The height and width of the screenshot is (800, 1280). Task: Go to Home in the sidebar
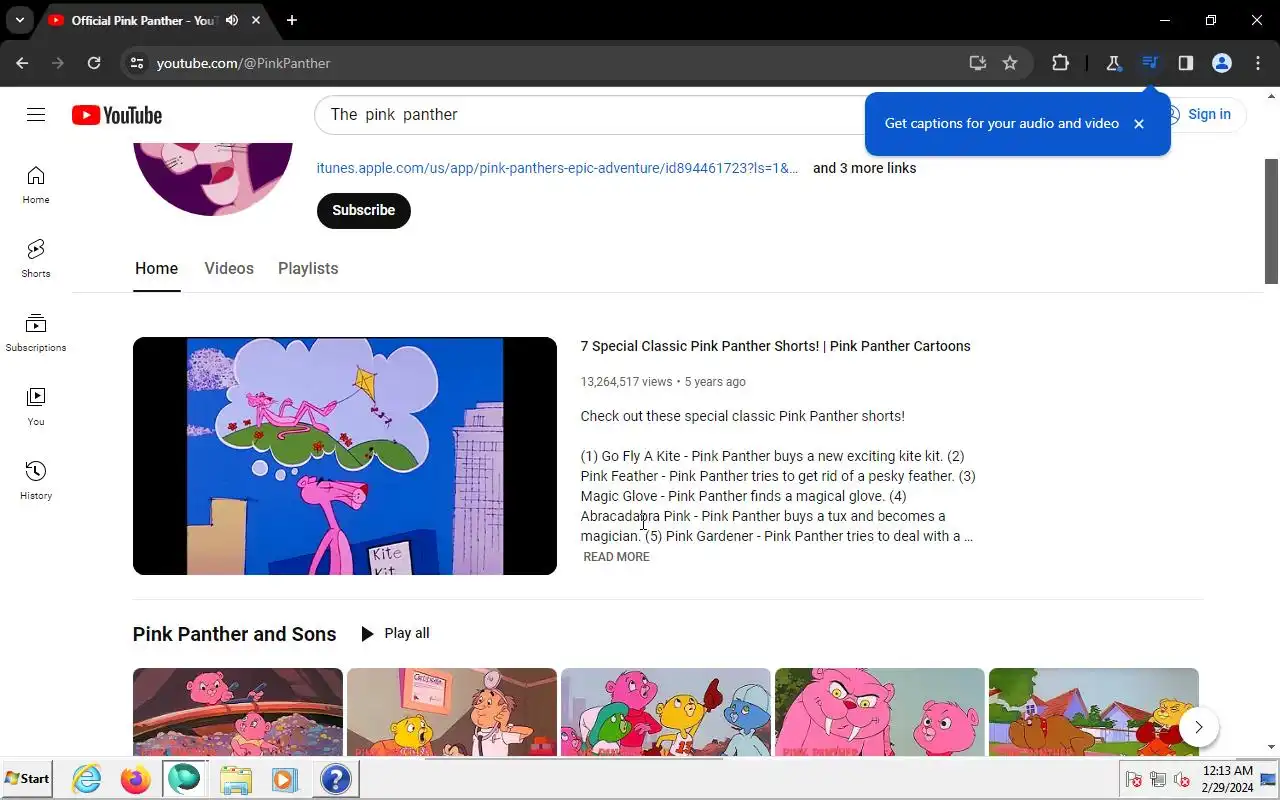[36, 185]
